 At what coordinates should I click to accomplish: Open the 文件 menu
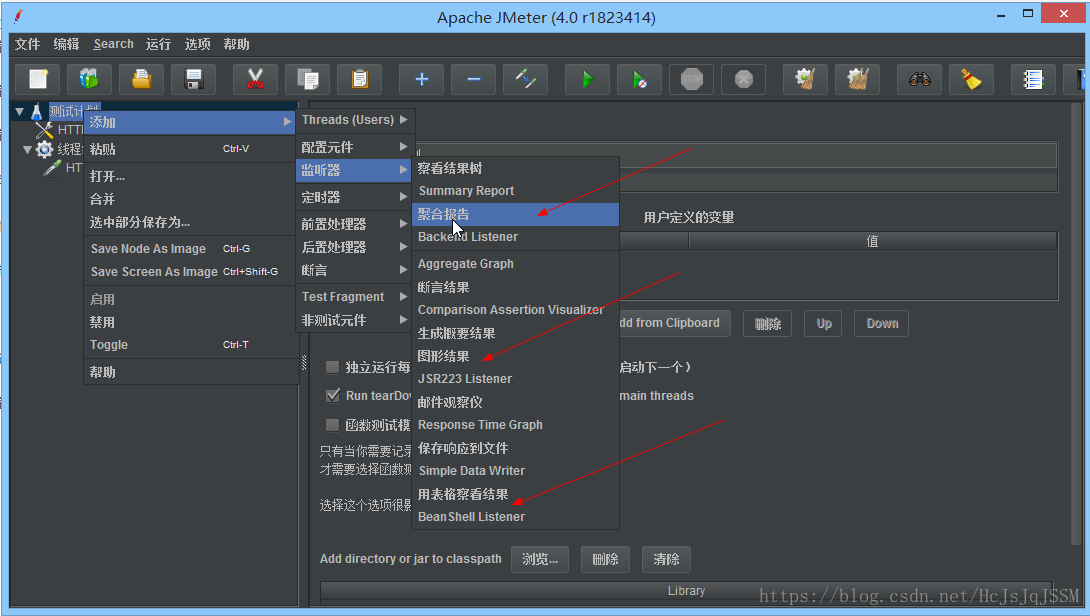point(28,44)
